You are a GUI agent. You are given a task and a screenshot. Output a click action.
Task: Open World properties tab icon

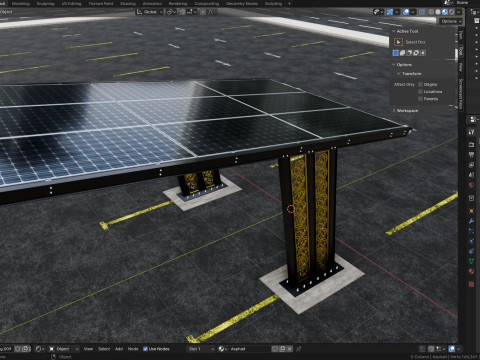pyautogui.click(x=471, y=185)
